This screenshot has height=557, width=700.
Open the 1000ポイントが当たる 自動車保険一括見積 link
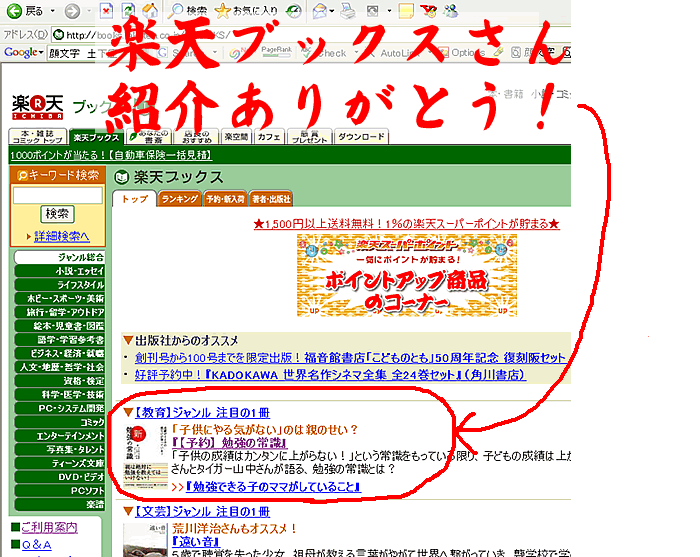click(x=111, y=155)
